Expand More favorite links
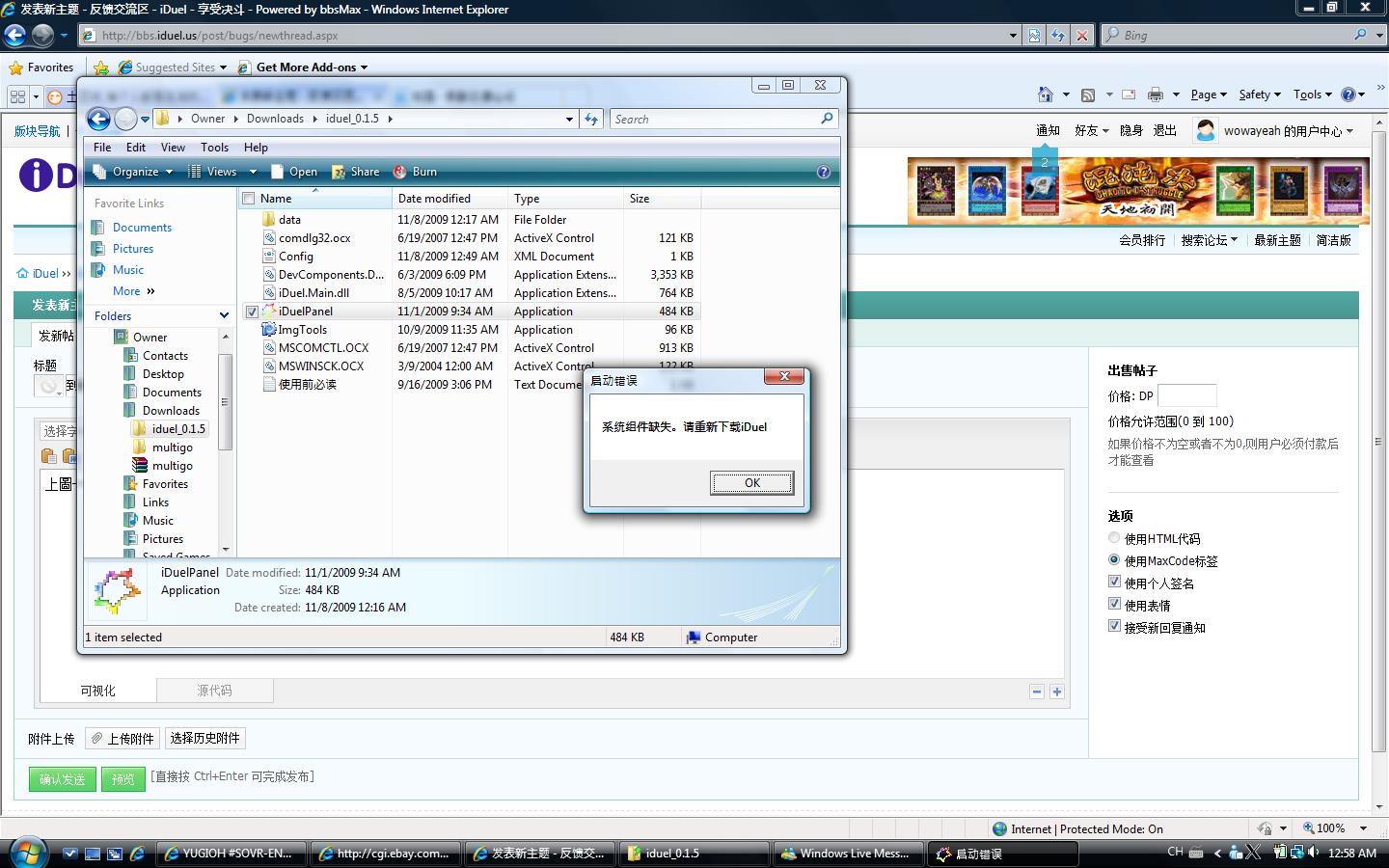Screen dimensions: 1389x868 tap(133, 290)
